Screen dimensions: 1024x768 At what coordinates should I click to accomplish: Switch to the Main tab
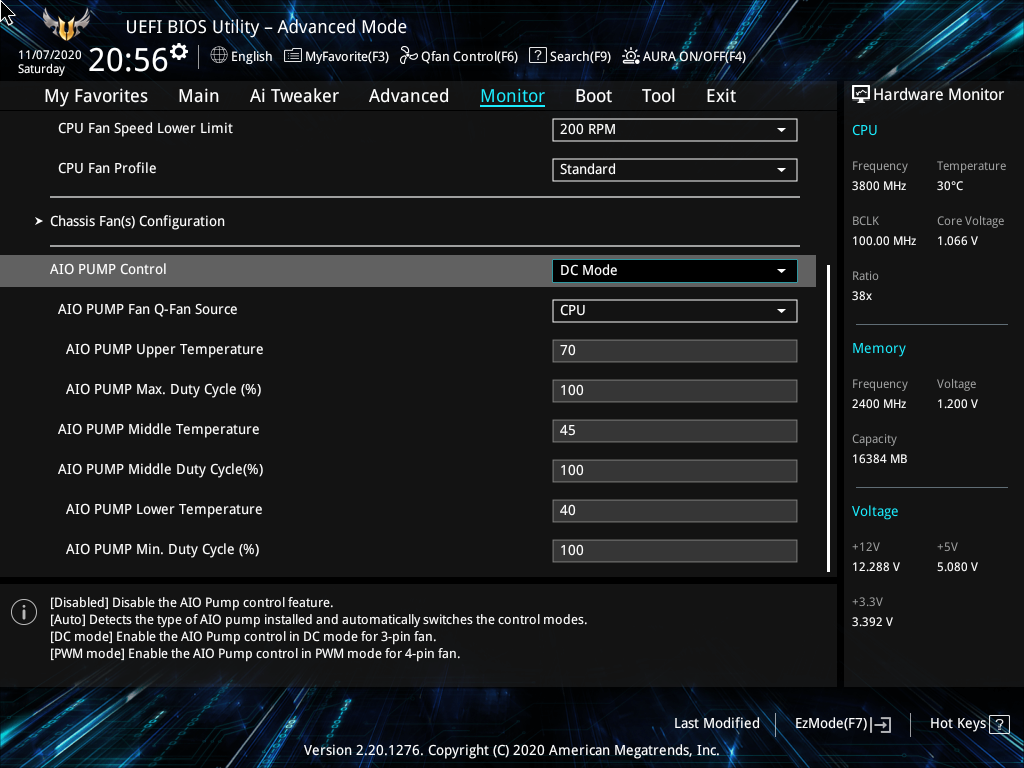[199, 95]
